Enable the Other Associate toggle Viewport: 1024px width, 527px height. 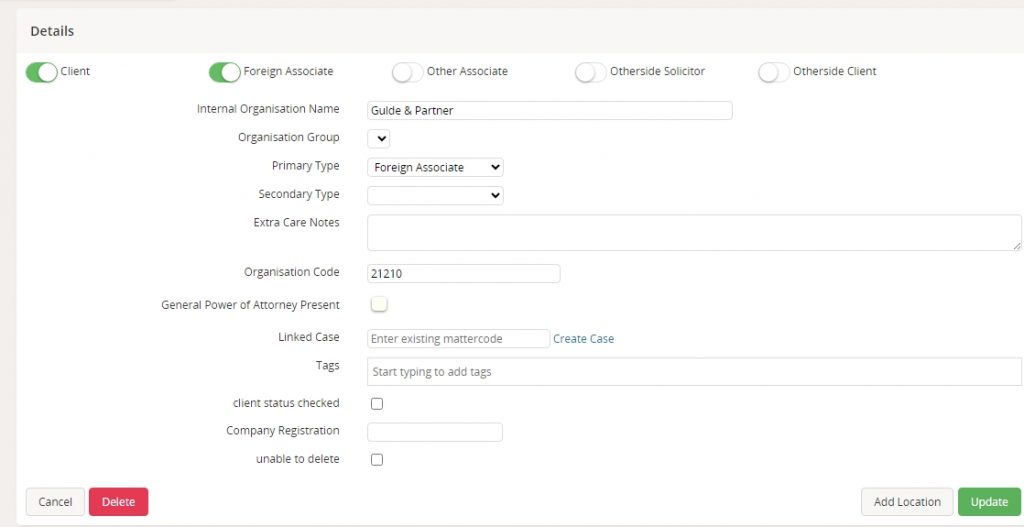tap(408, 72)
